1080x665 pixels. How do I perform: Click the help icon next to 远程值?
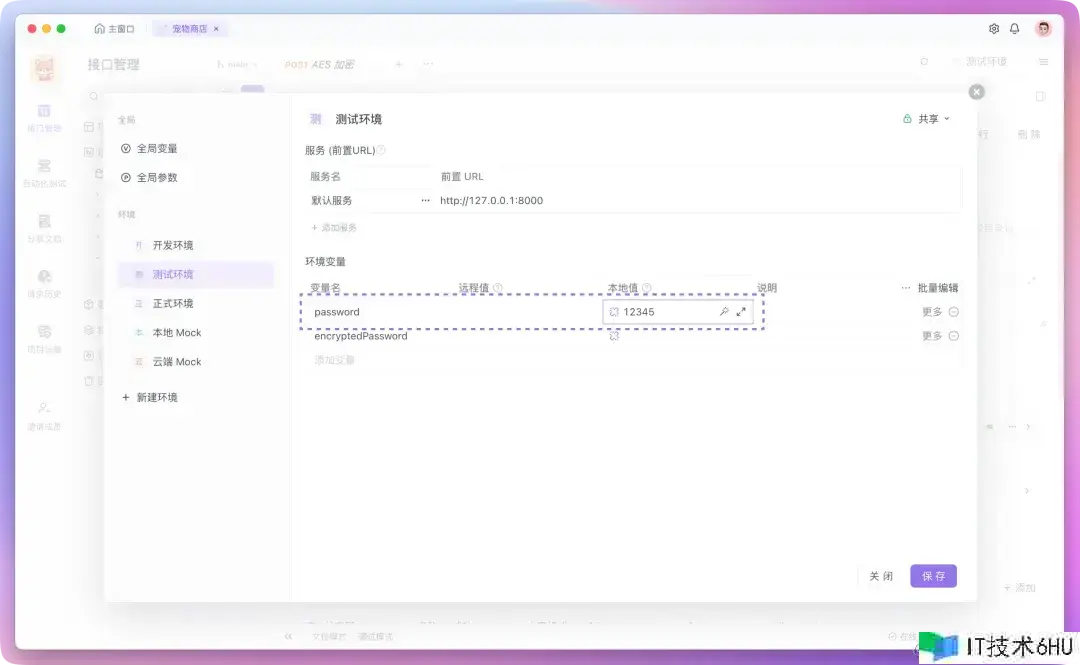point(497,288)
